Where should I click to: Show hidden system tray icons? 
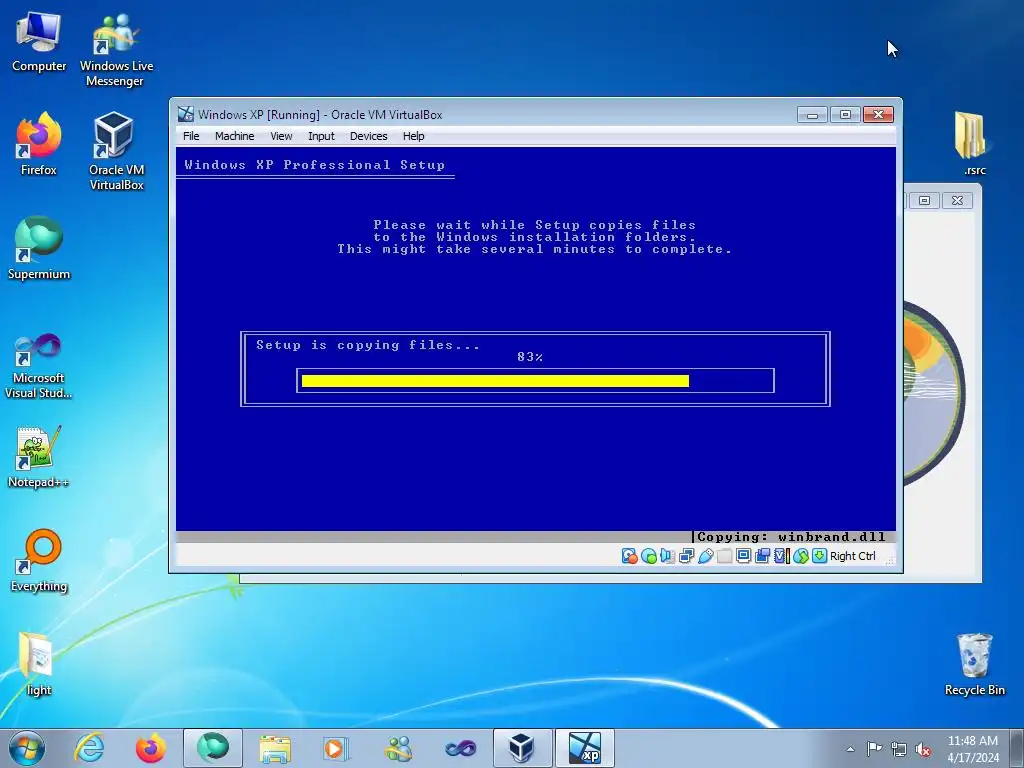point(850,749)
